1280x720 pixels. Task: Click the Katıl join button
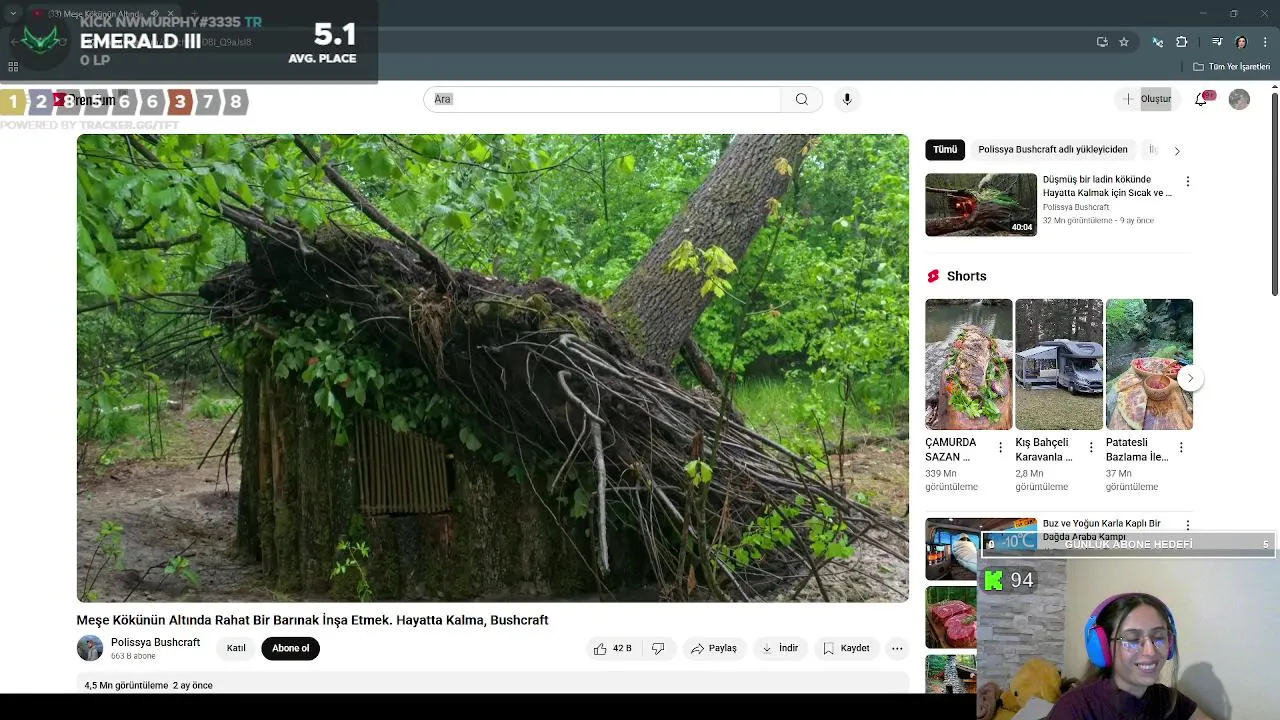[236, 648]
